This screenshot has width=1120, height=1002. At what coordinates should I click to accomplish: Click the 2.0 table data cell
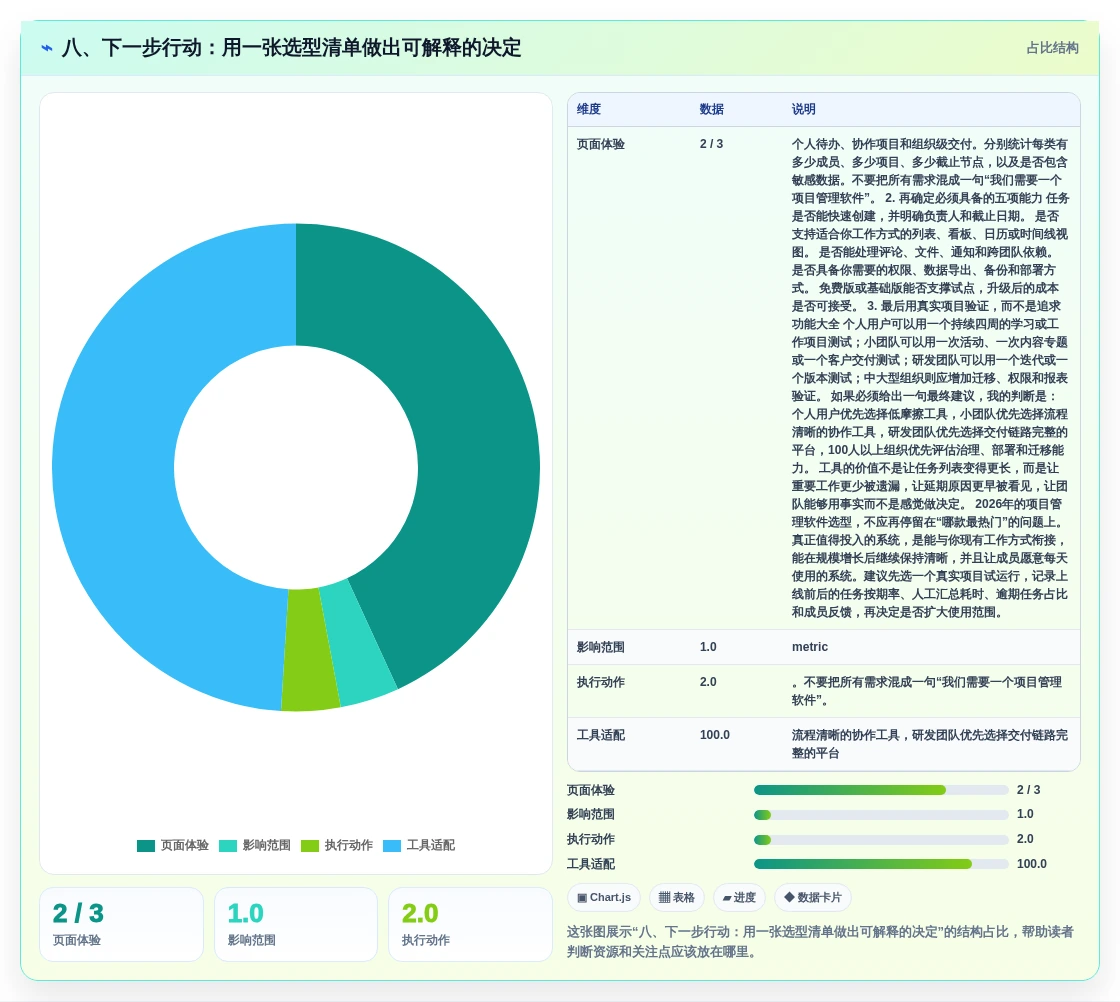coord(708,682)
